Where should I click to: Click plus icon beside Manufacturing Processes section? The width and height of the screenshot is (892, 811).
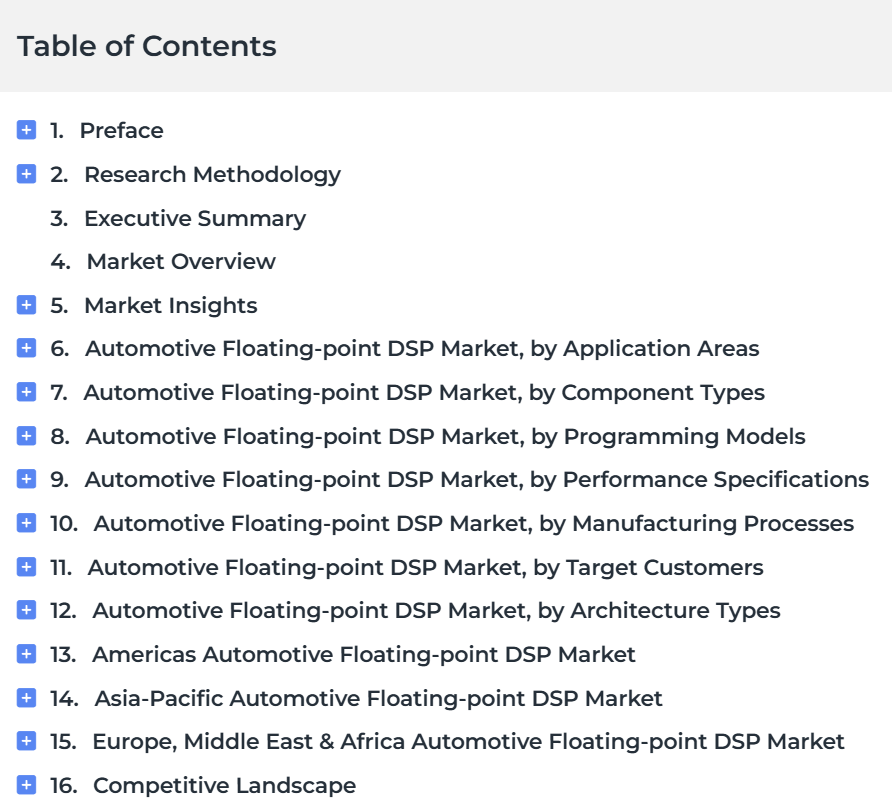(x=26, y=523)
